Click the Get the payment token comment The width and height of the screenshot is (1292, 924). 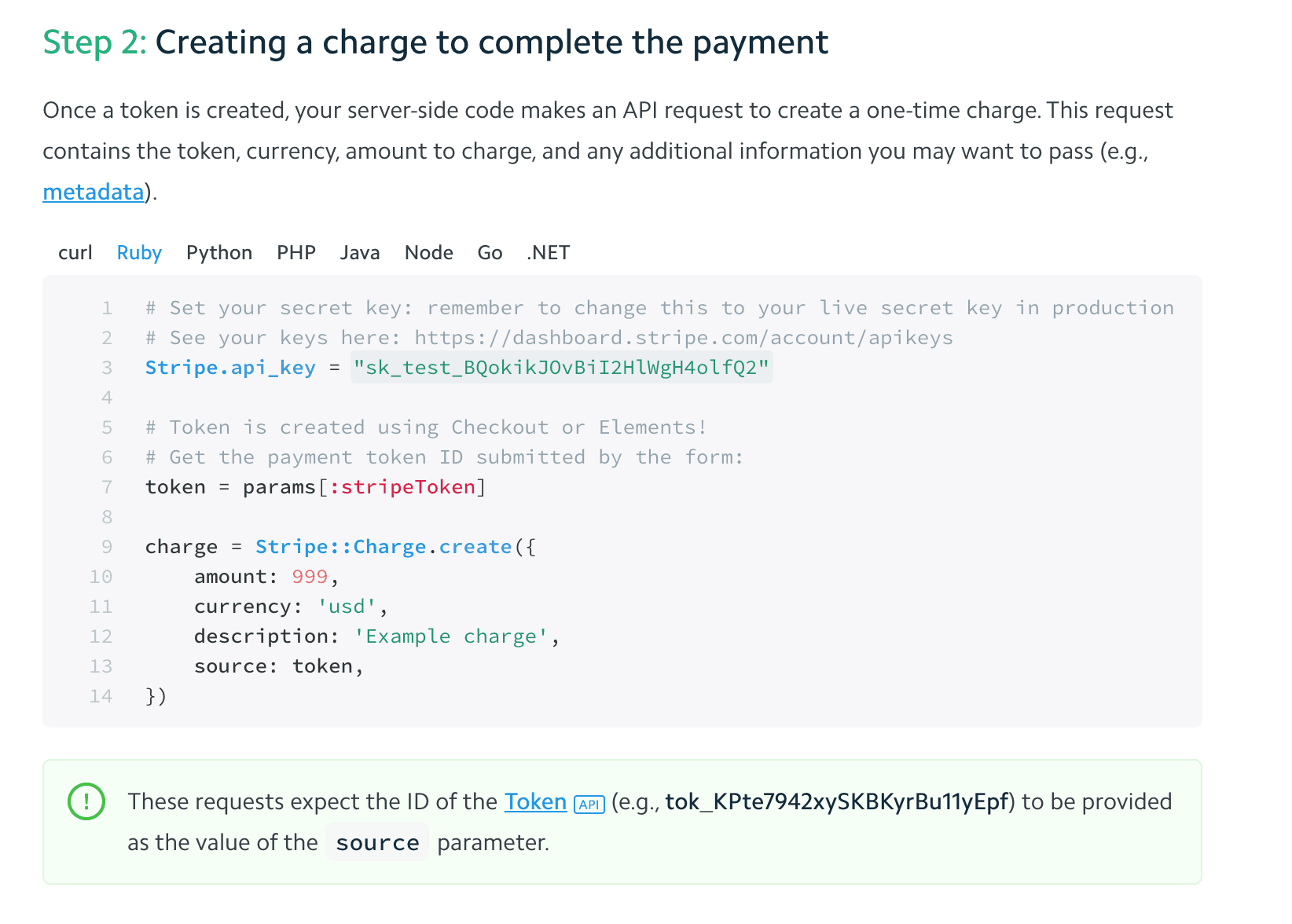444,457
